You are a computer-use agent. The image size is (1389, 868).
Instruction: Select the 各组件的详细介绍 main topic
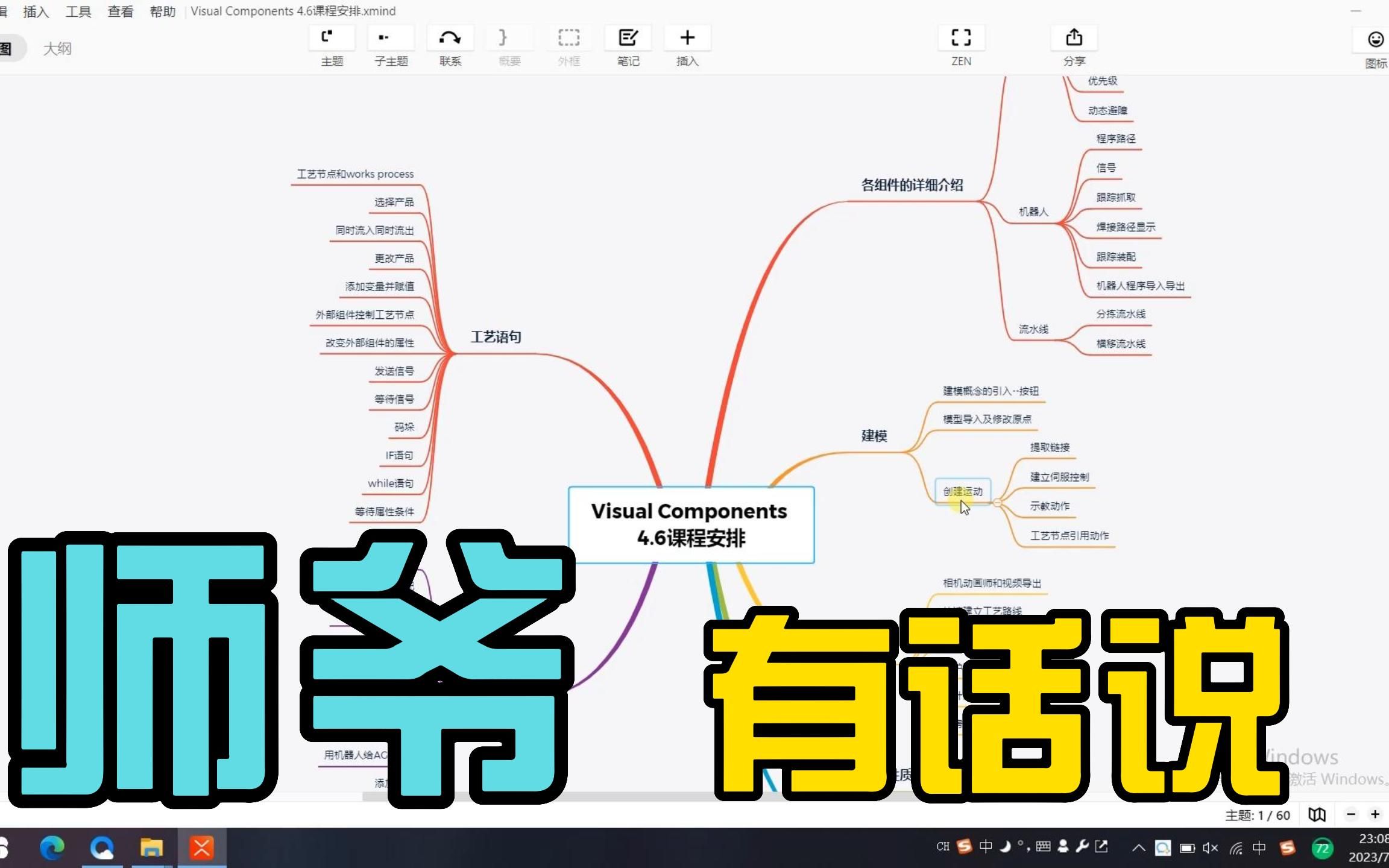point(912,184)
